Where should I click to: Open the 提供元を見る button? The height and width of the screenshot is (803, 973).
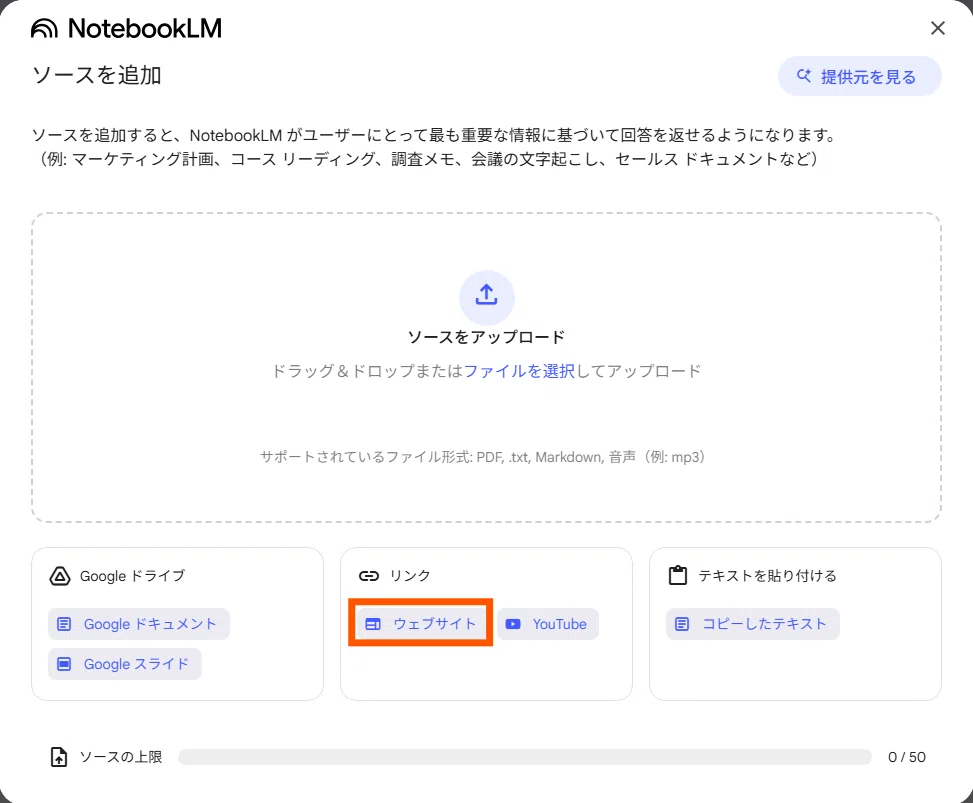859,76
